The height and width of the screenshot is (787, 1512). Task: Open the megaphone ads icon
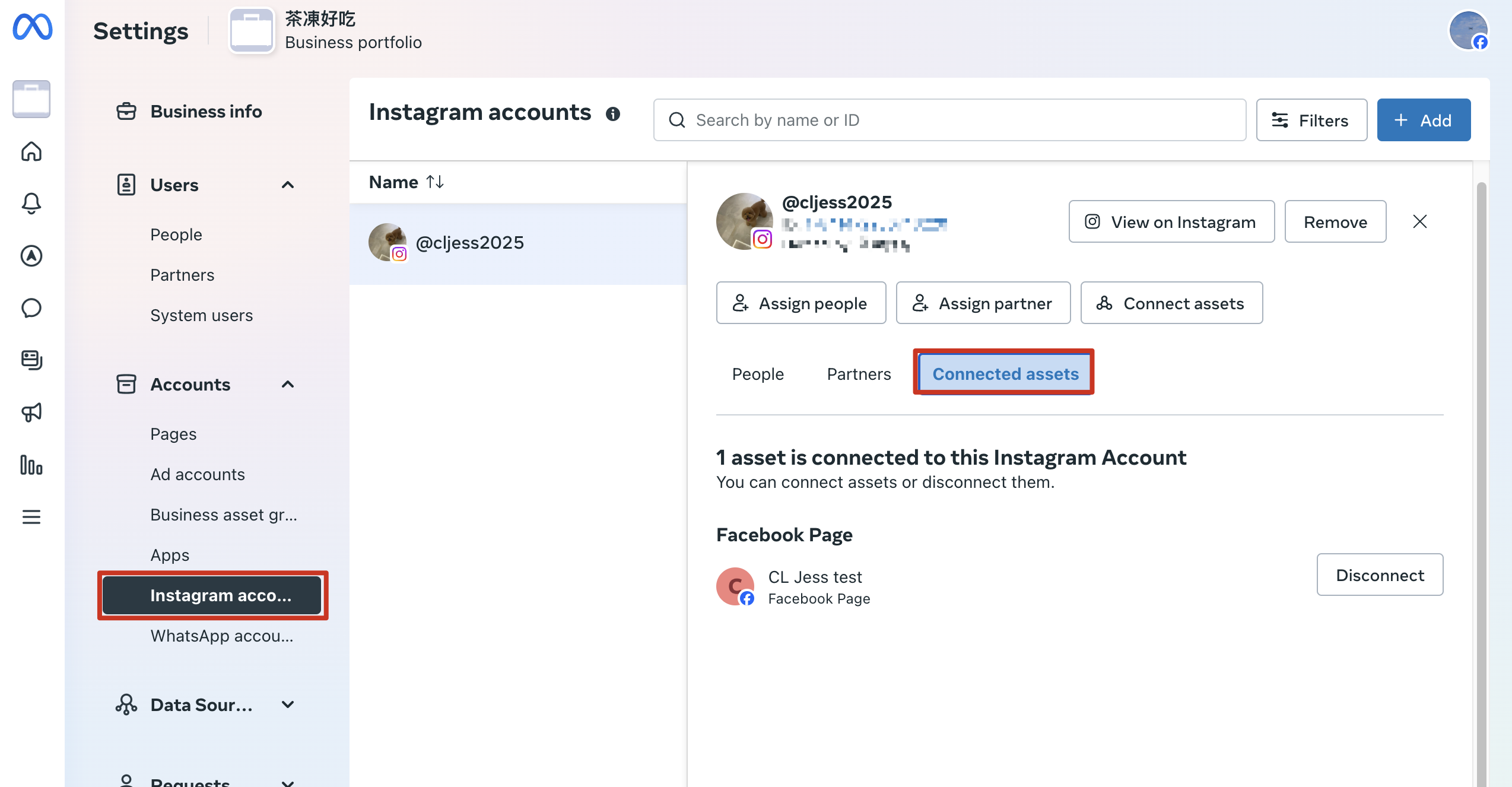tap(31, 412)
